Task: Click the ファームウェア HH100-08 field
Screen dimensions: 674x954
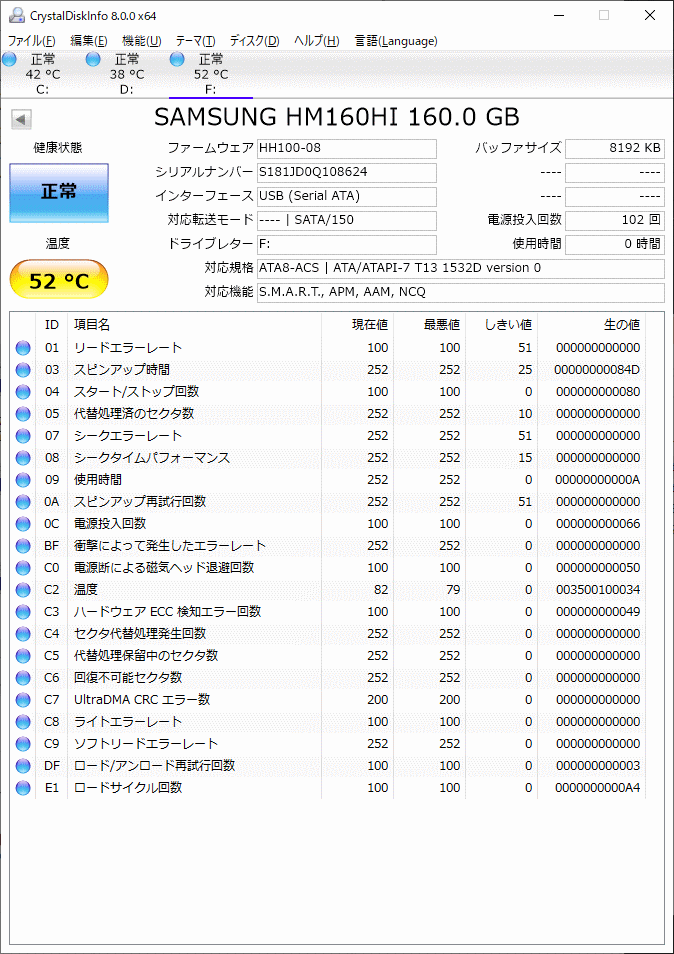Action: click(346, 148)
